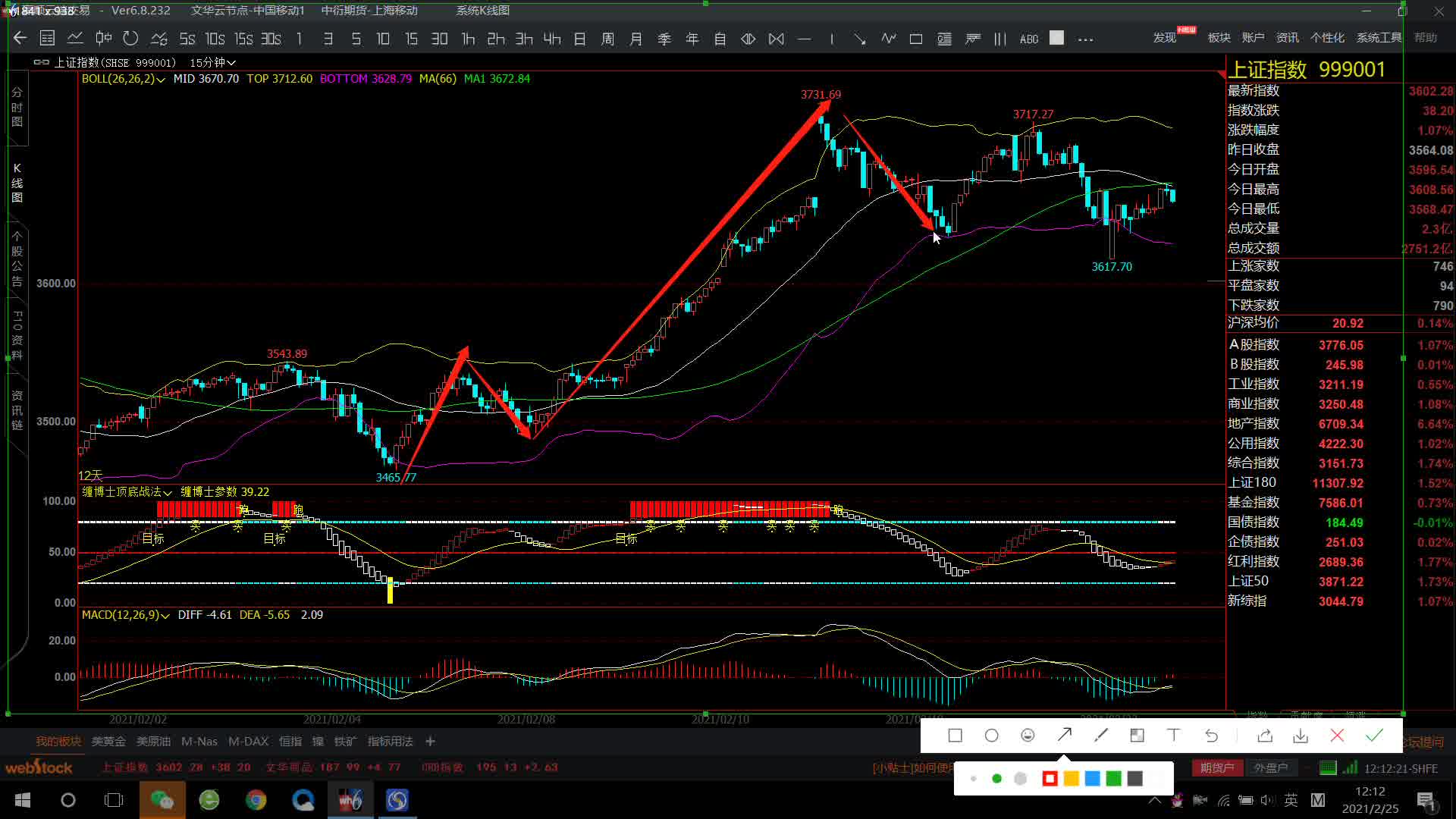Select the diagonal arrow drawing tool in top toolbar
The width and height of the screenshot is (1456, 819).
click(x=860, y=39)
